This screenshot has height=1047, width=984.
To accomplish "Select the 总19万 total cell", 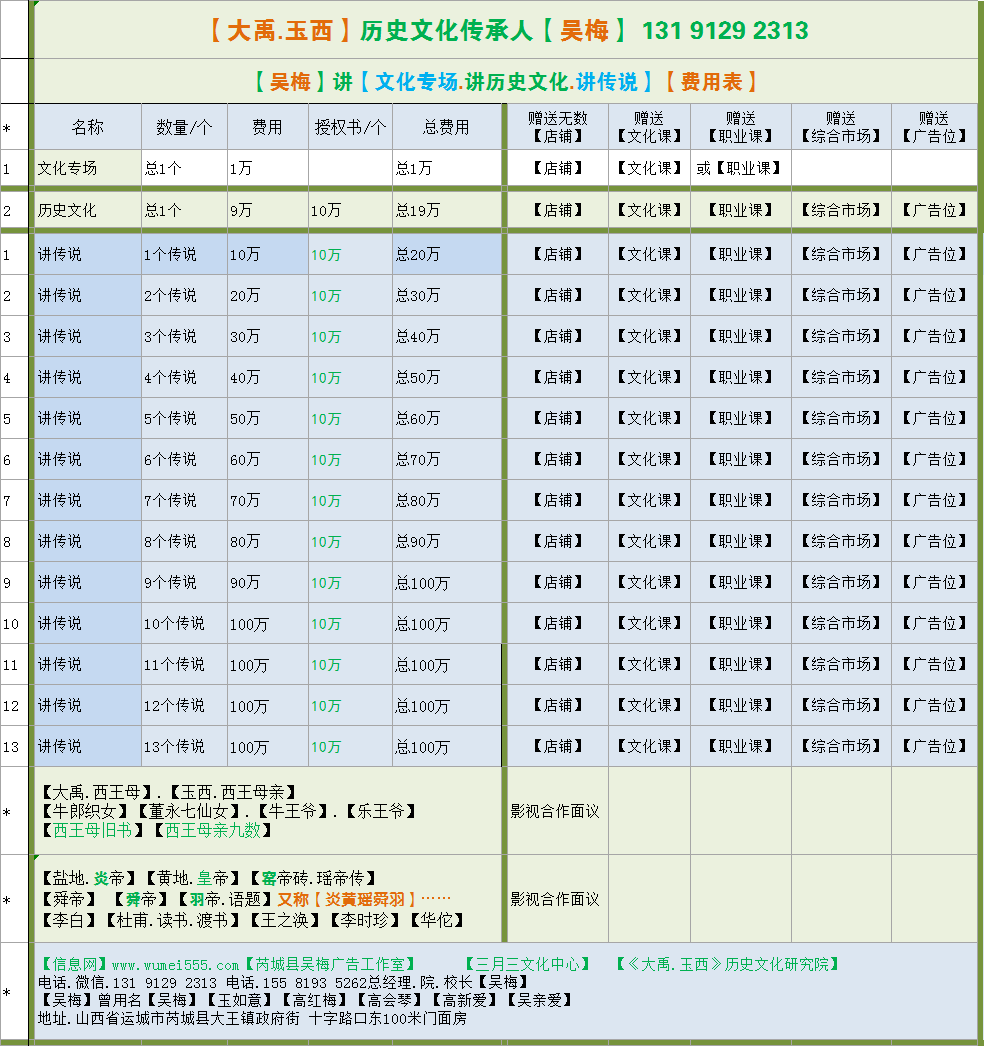I will point(447,210).
